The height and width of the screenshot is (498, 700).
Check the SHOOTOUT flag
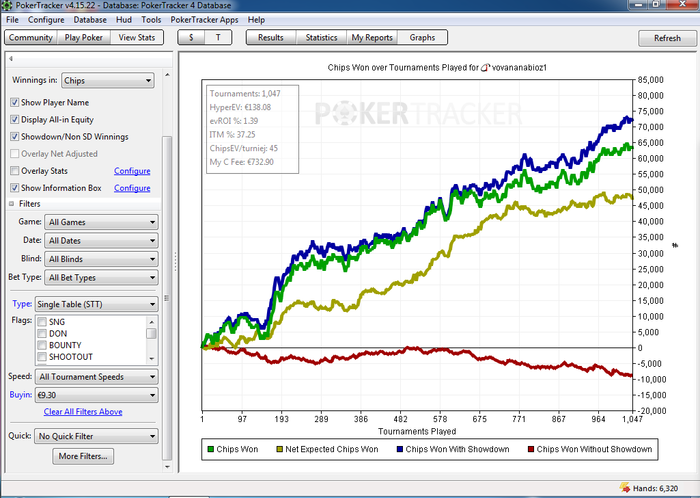(x=42, y=357)
